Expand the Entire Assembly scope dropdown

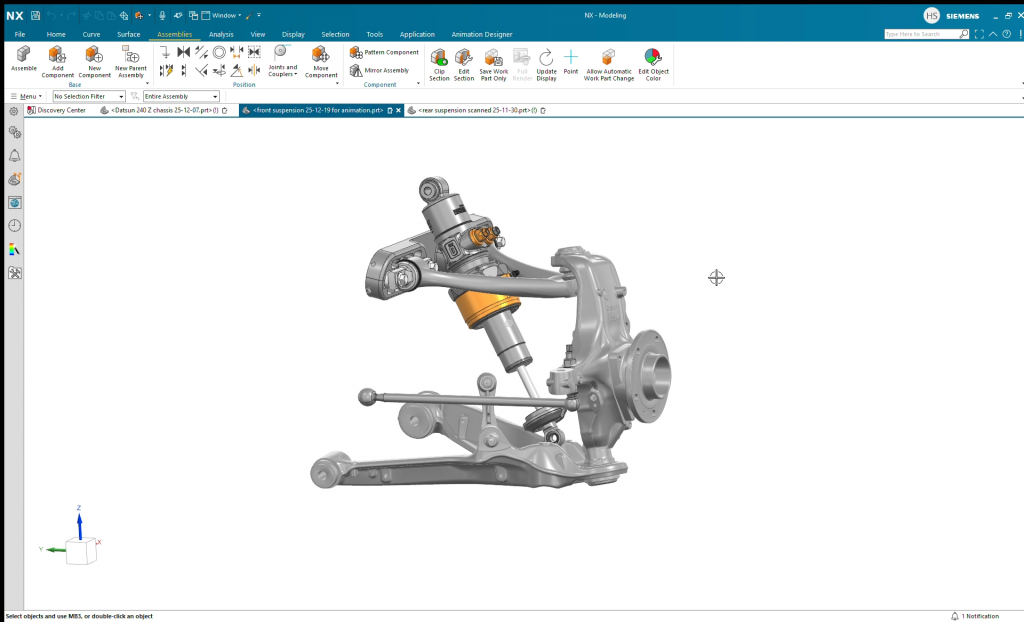coord(180,96)
